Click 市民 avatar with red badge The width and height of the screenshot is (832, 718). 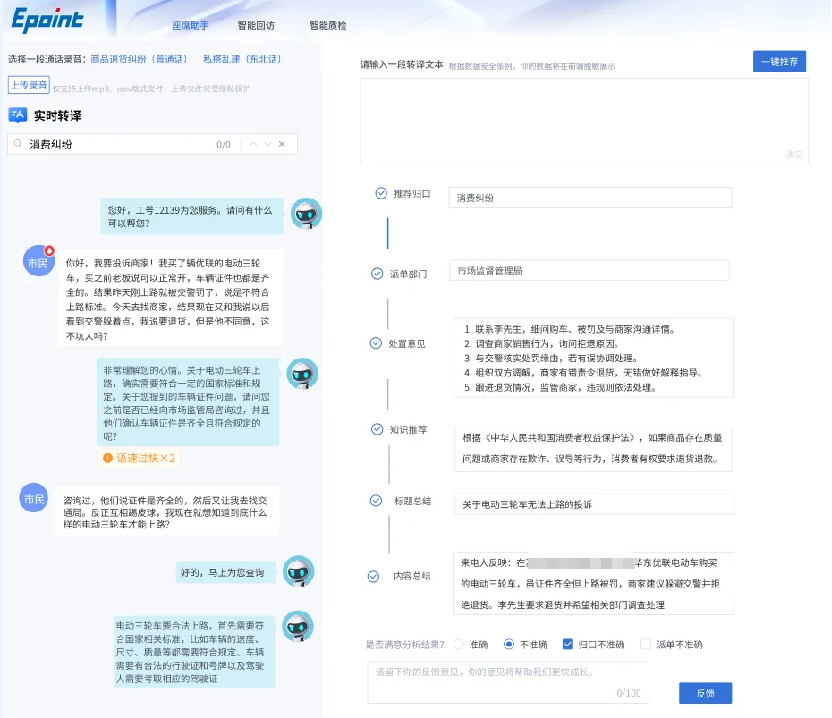coord(38,261)
